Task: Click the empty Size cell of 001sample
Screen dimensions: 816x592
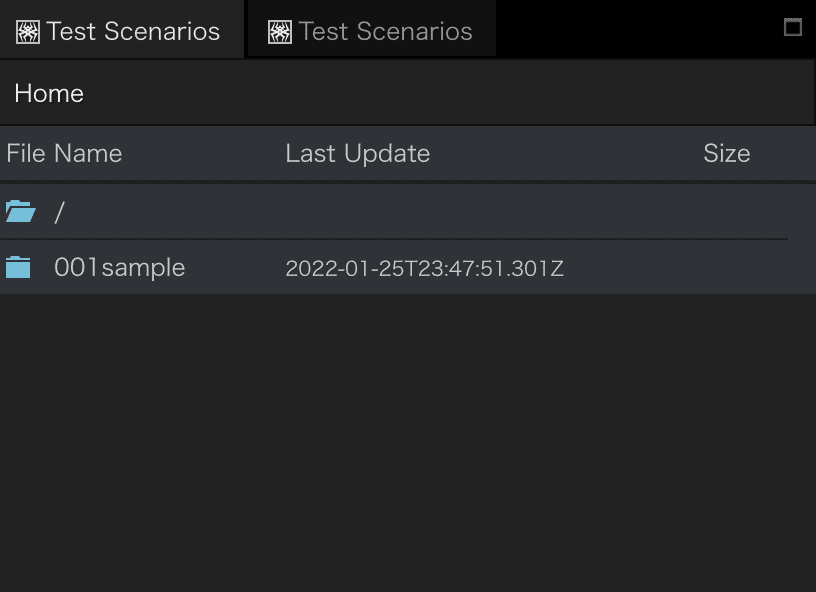Action: click(x=726, y=268)
